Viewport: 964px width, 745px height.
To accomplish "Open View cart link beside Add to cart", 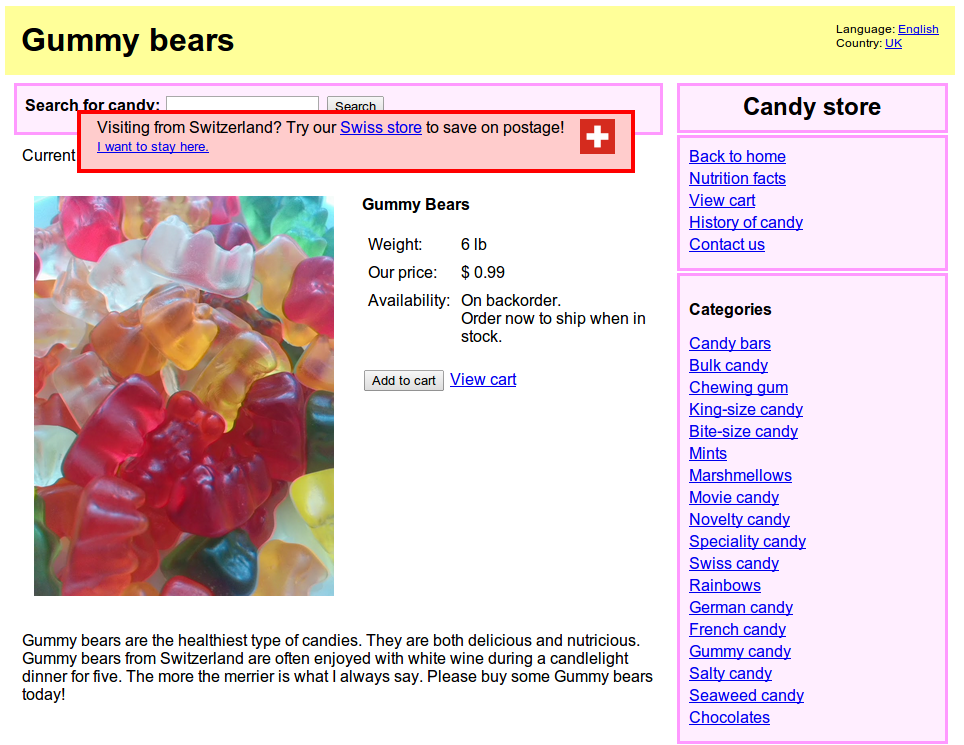I will click(483, 379).
